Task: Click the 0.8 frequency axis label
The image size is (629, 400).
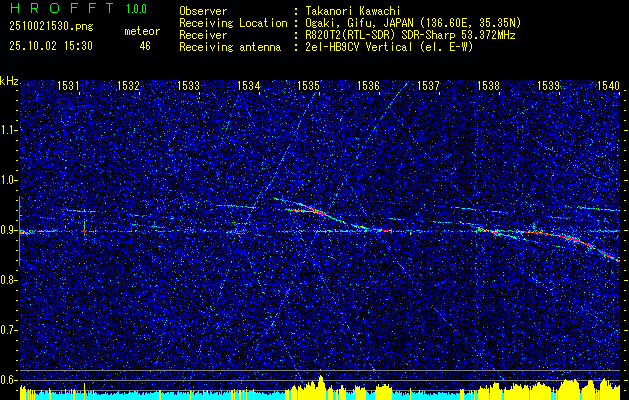Action: 8,280
